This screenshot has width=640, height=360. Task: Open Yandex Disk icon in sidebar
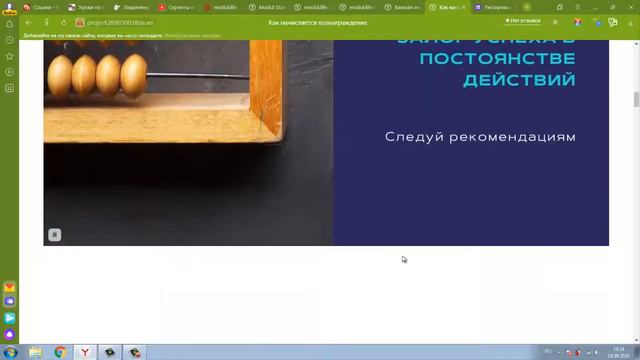9,301
